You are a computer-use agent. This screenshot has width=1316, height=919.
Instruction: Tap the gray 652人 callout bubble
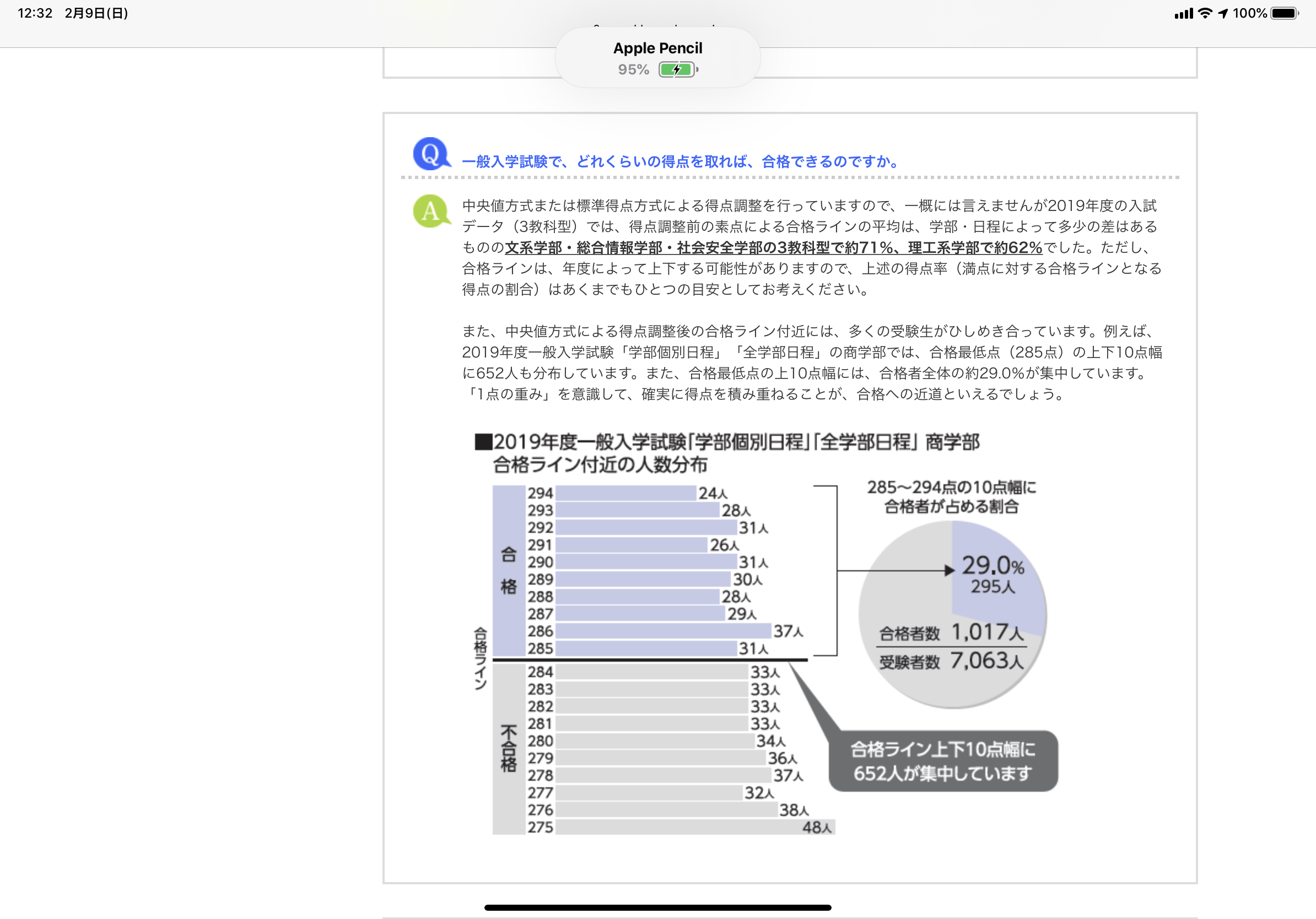943,761
